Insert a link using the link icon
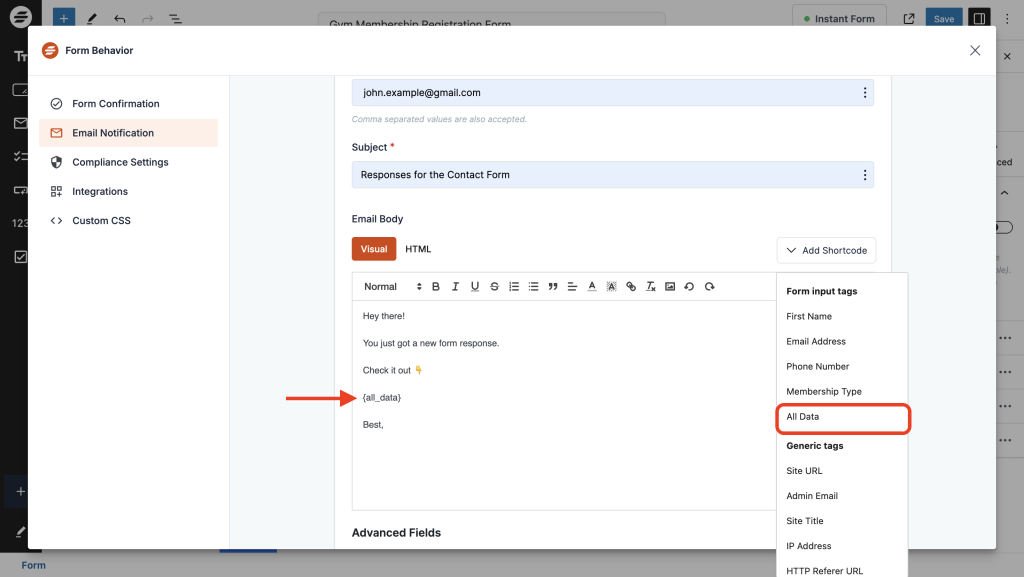This screenshot has height=577, width=1024. point(631,287)
